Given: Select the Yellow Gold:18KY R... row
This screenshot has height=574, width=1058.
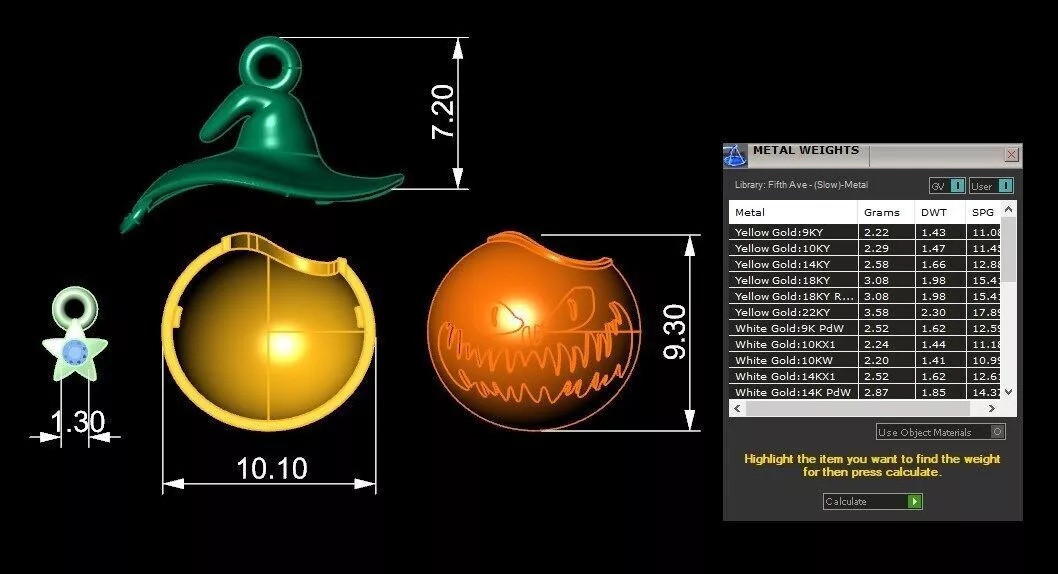Looking at the screenshot, I should coord(865,296).
